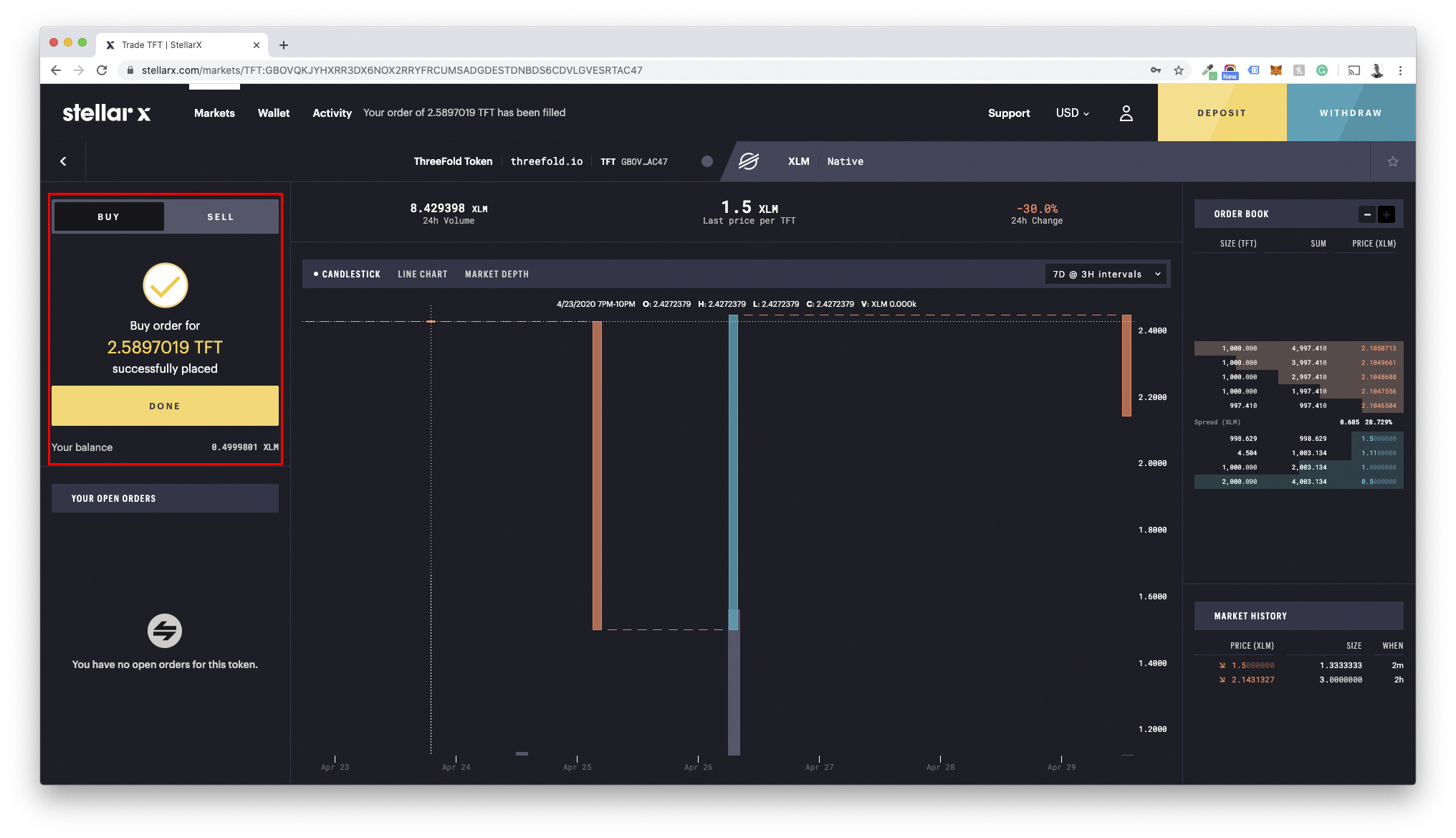Click ask price 2.1046504 in order book
1456x838 pixels.
pos(1379,406)
